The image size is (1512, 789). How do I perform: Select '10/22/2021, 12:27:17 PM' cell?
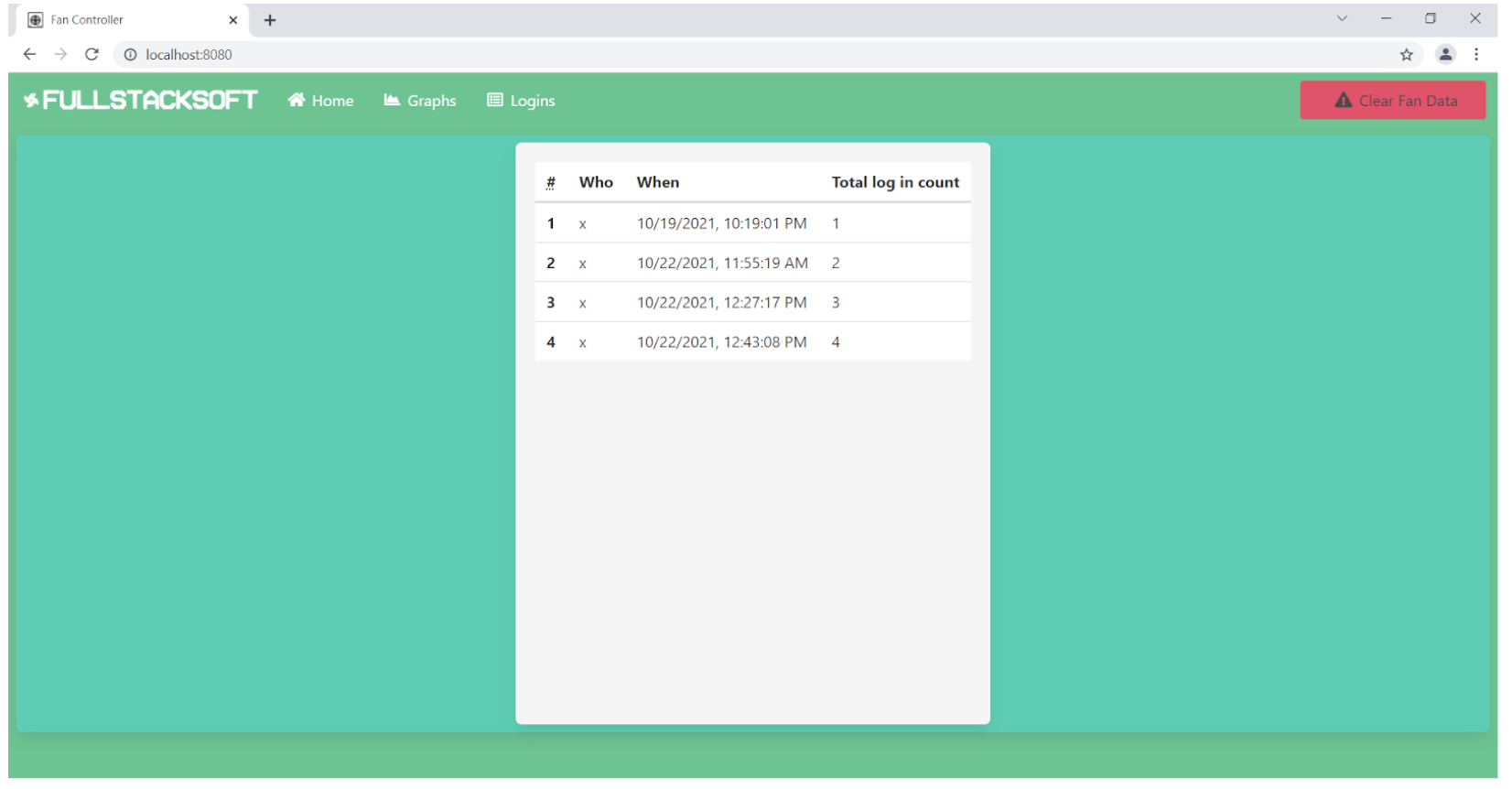tap(722, 302)
